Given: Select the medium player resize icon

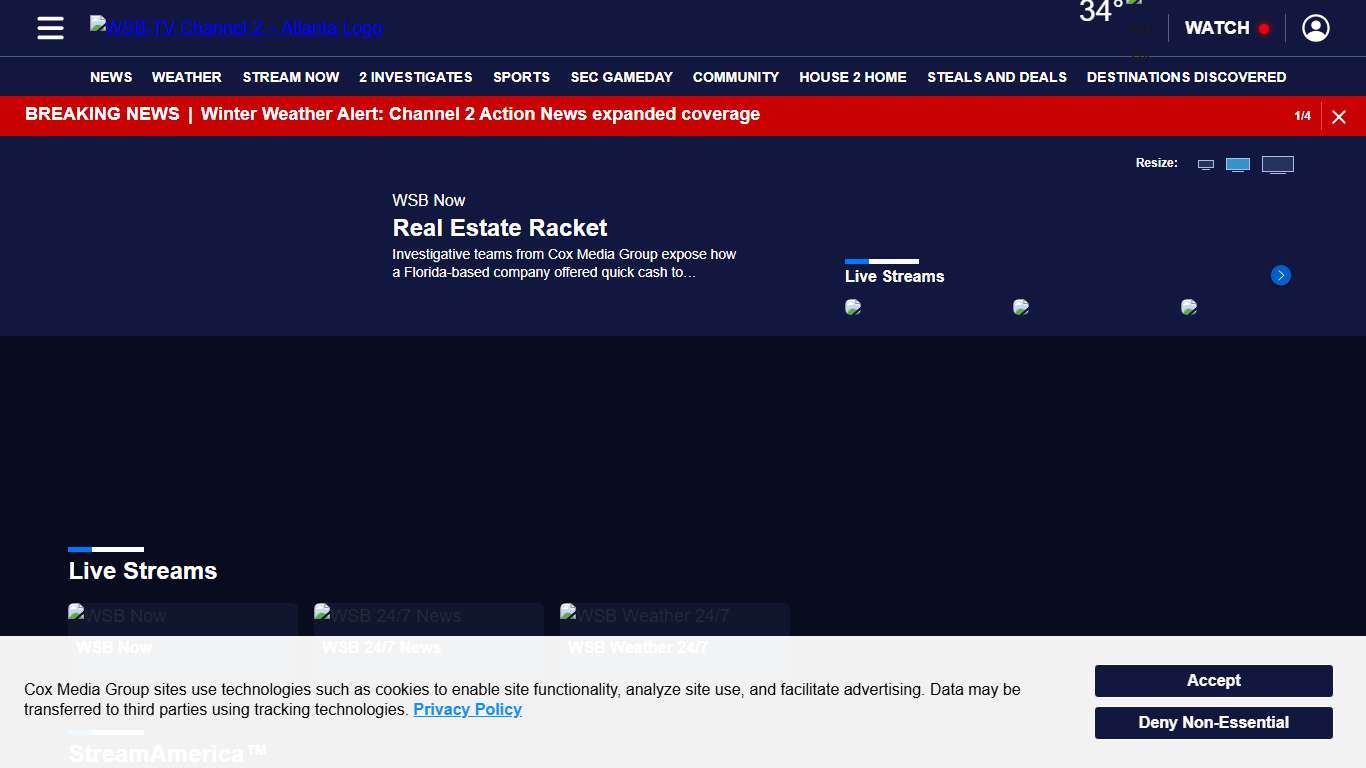Looking at the screenshot, I should pyautogui.click(x=1238, y=165).
